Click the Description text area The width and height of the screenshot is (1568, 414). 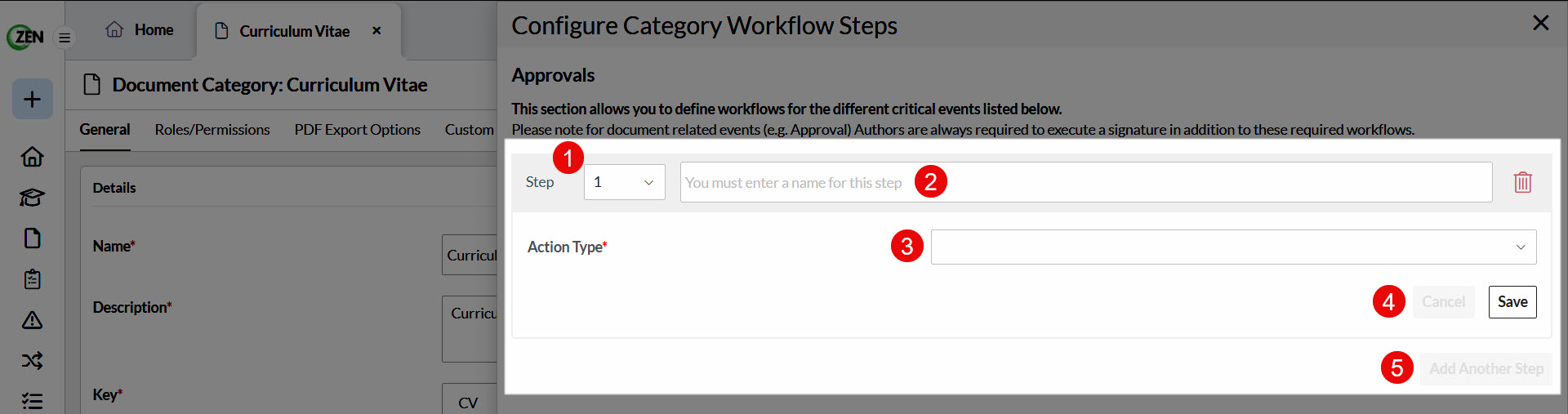point(470,329)
